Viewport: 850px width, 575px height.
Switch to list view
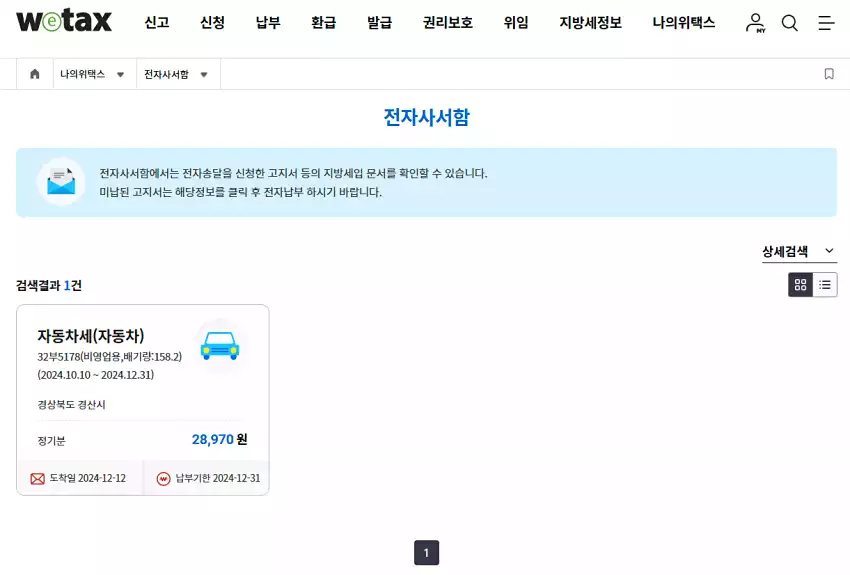point(825,285)
